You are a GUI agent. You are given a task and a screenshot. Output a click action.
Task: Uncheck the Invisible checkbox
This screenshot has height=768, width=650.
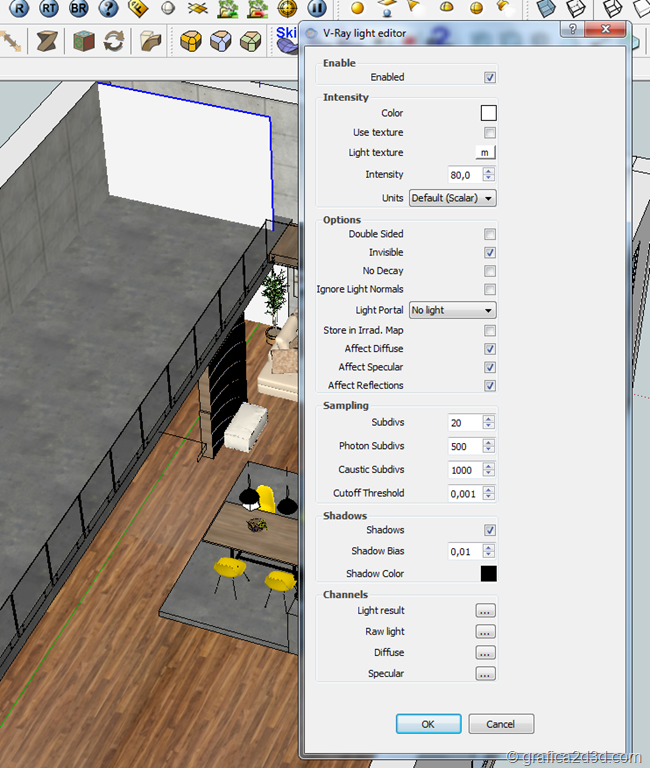pyautogui.click(x=489, y=253)
